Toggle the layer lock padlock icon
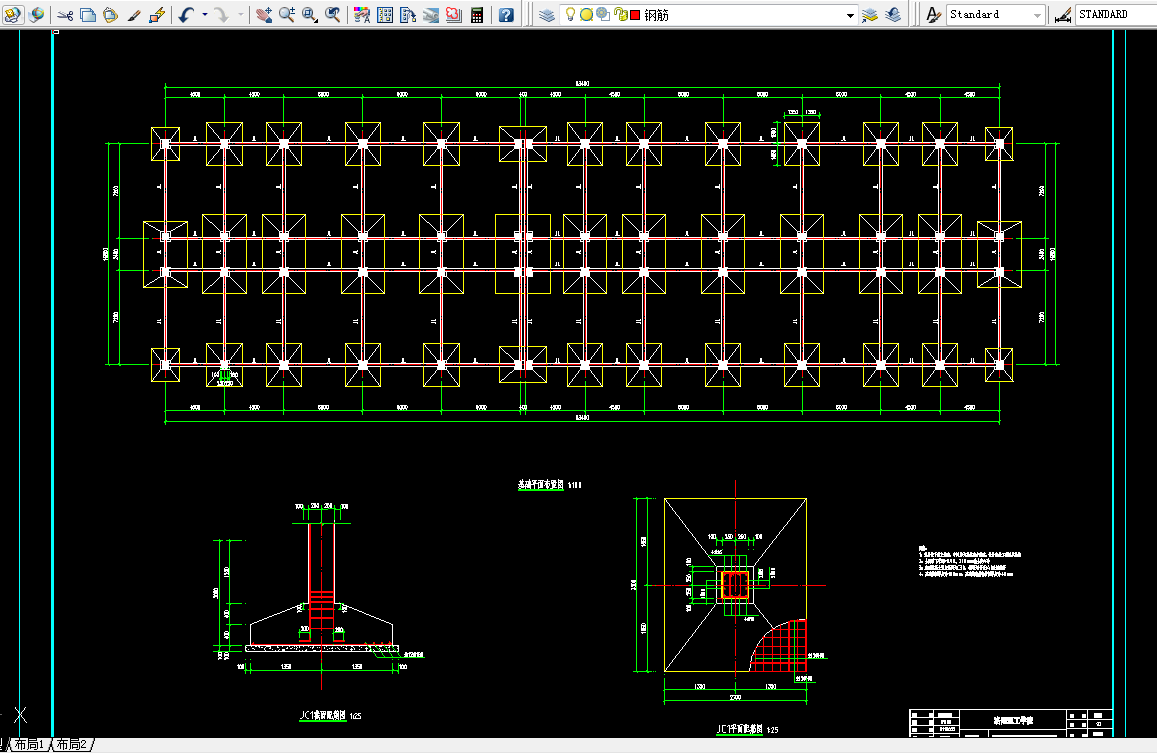 click(x=621, y=14)
